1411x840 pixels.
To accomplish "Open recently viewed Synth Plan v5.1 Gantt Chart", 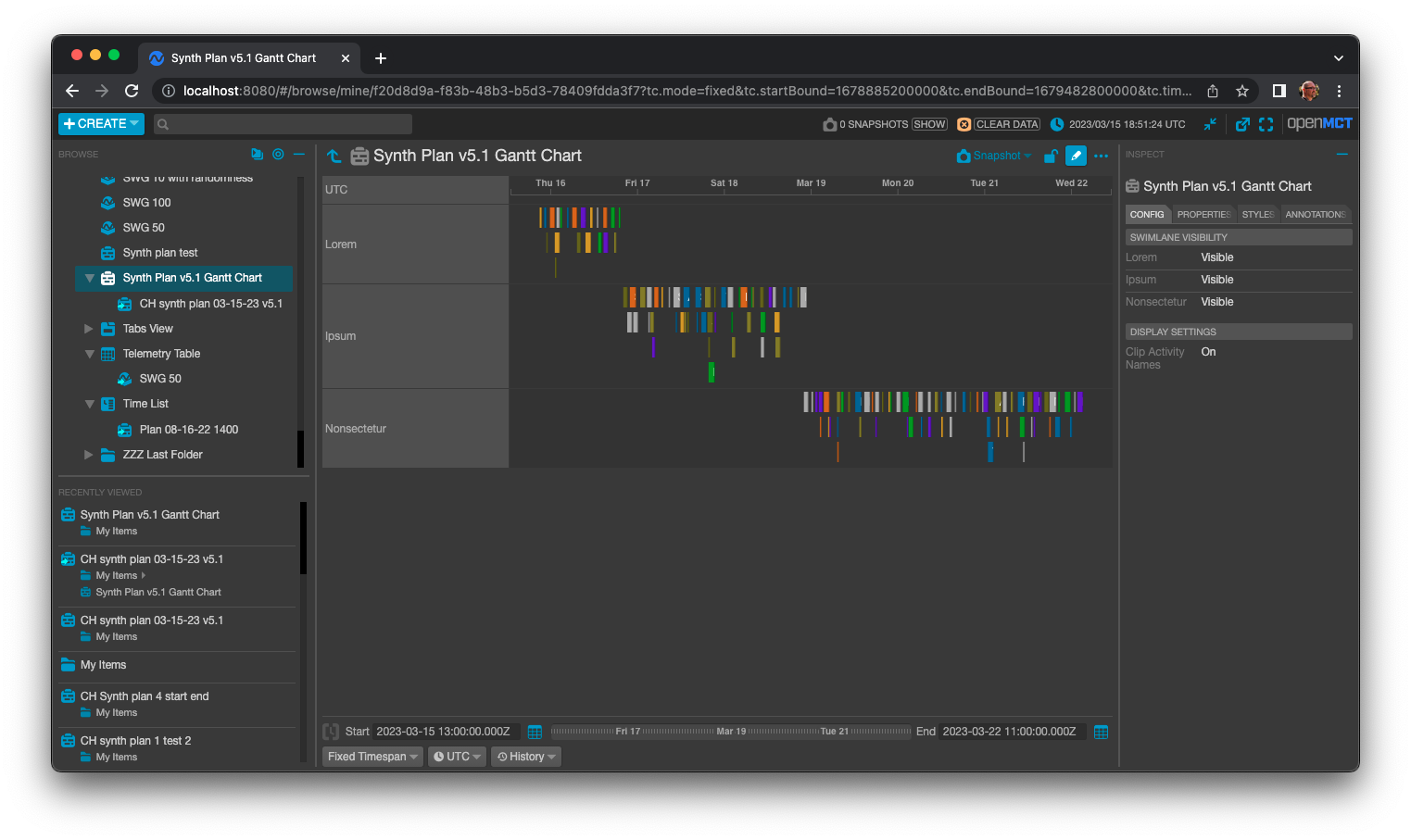I will 149,515.
